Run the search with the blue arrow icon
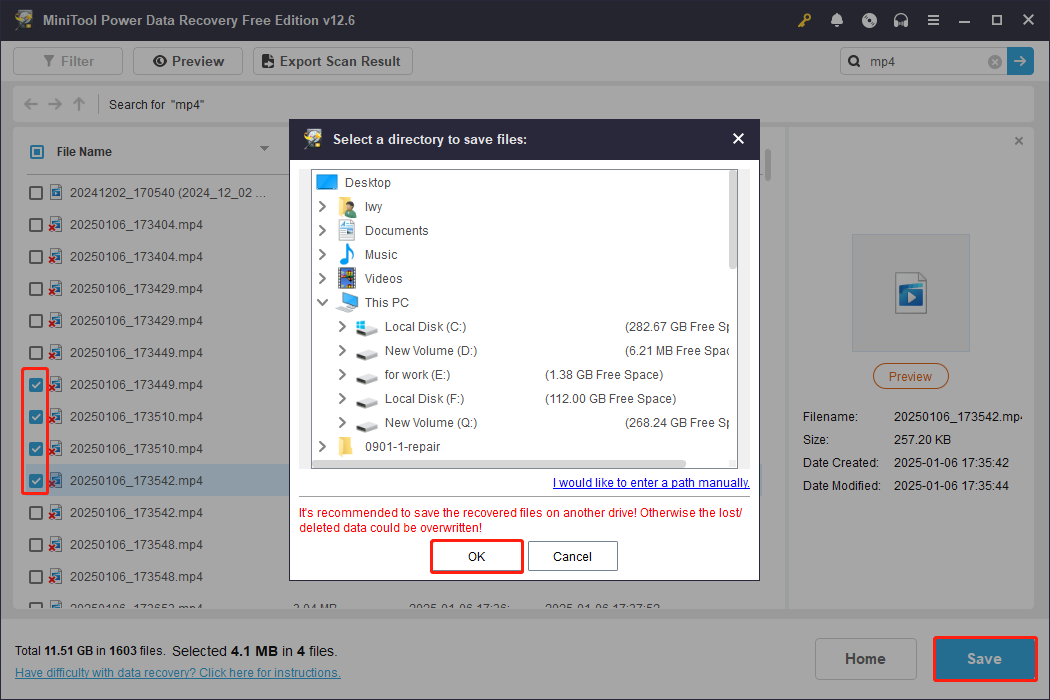This screenshot has width=1050, height=700. pos(1020,61)
